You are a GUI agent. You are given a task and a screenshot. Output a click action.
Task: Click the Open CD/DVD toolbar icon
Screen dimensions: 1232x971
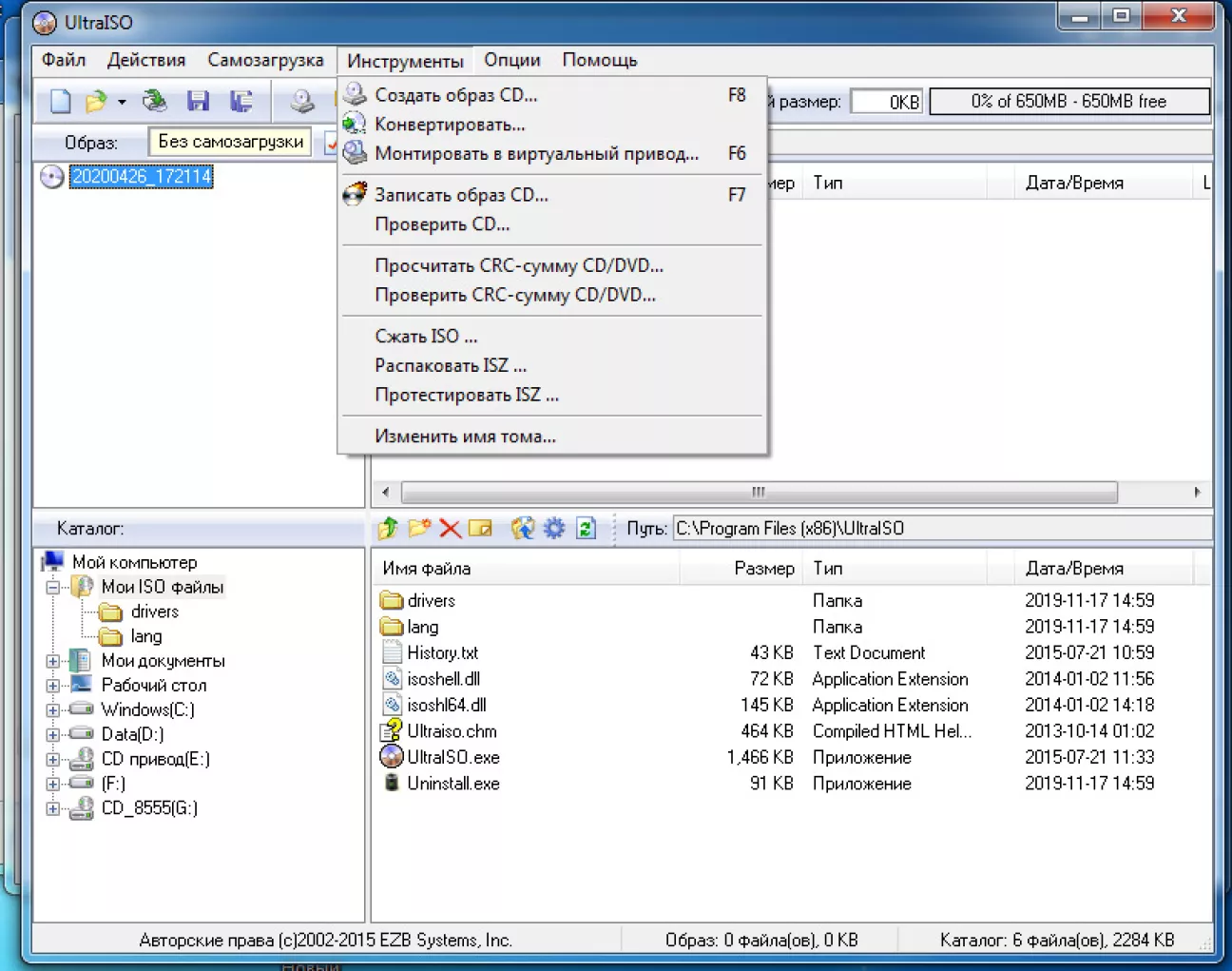(x=154, y=101)
